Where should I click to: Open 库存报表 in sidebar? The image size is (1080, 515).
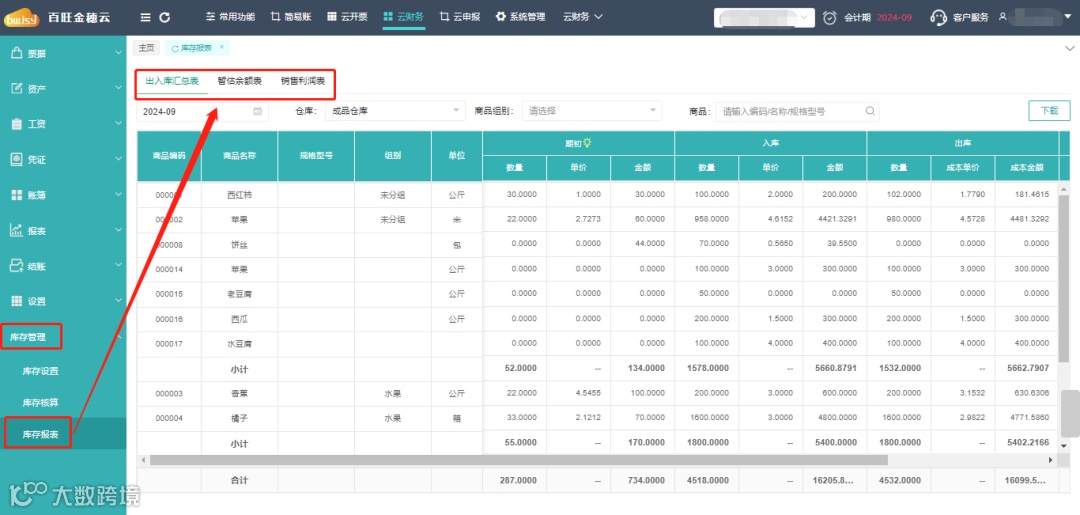(x=41, y=434)
